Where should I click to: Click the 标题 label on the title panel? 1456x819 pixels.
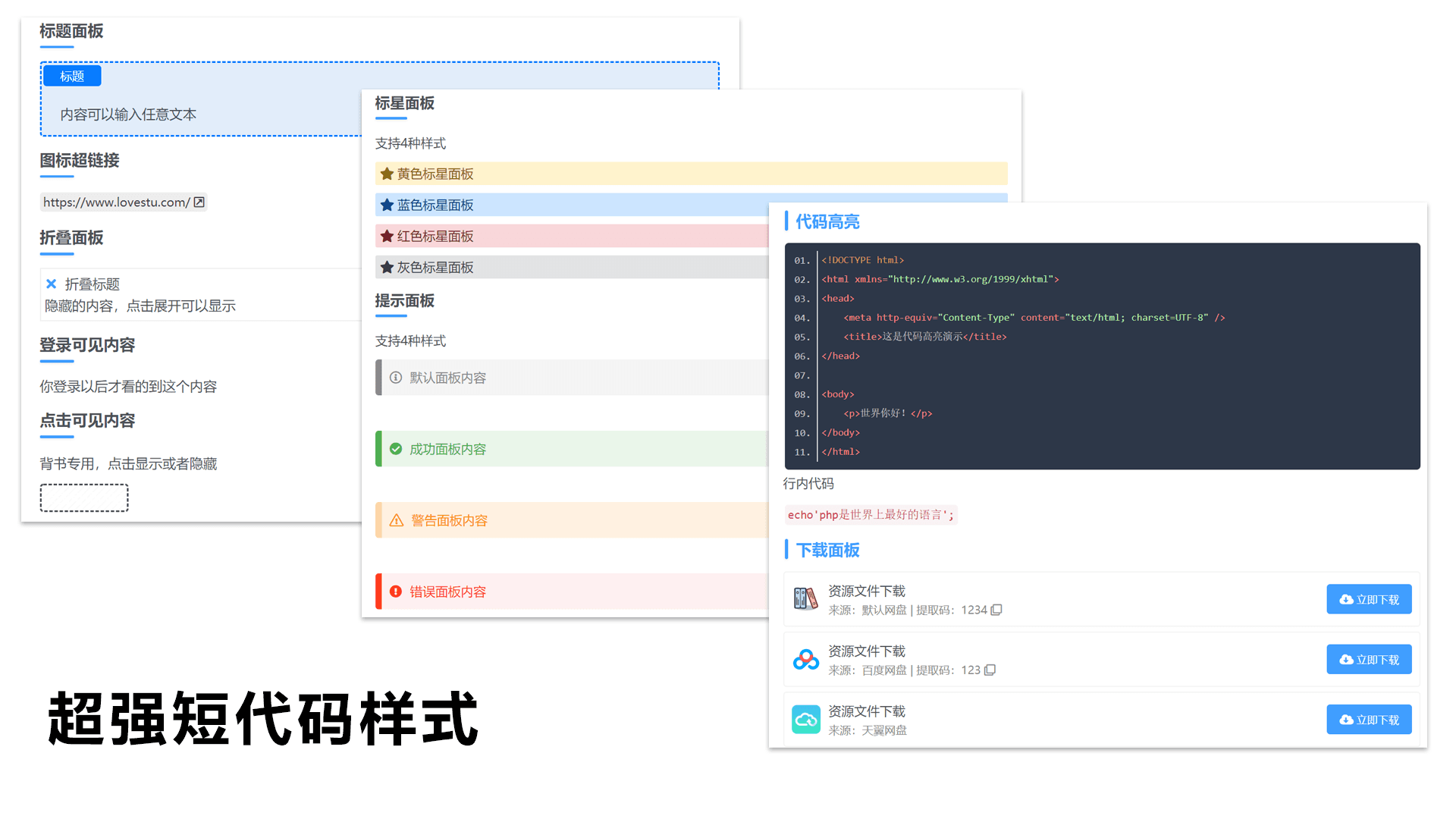coord(71,75)
